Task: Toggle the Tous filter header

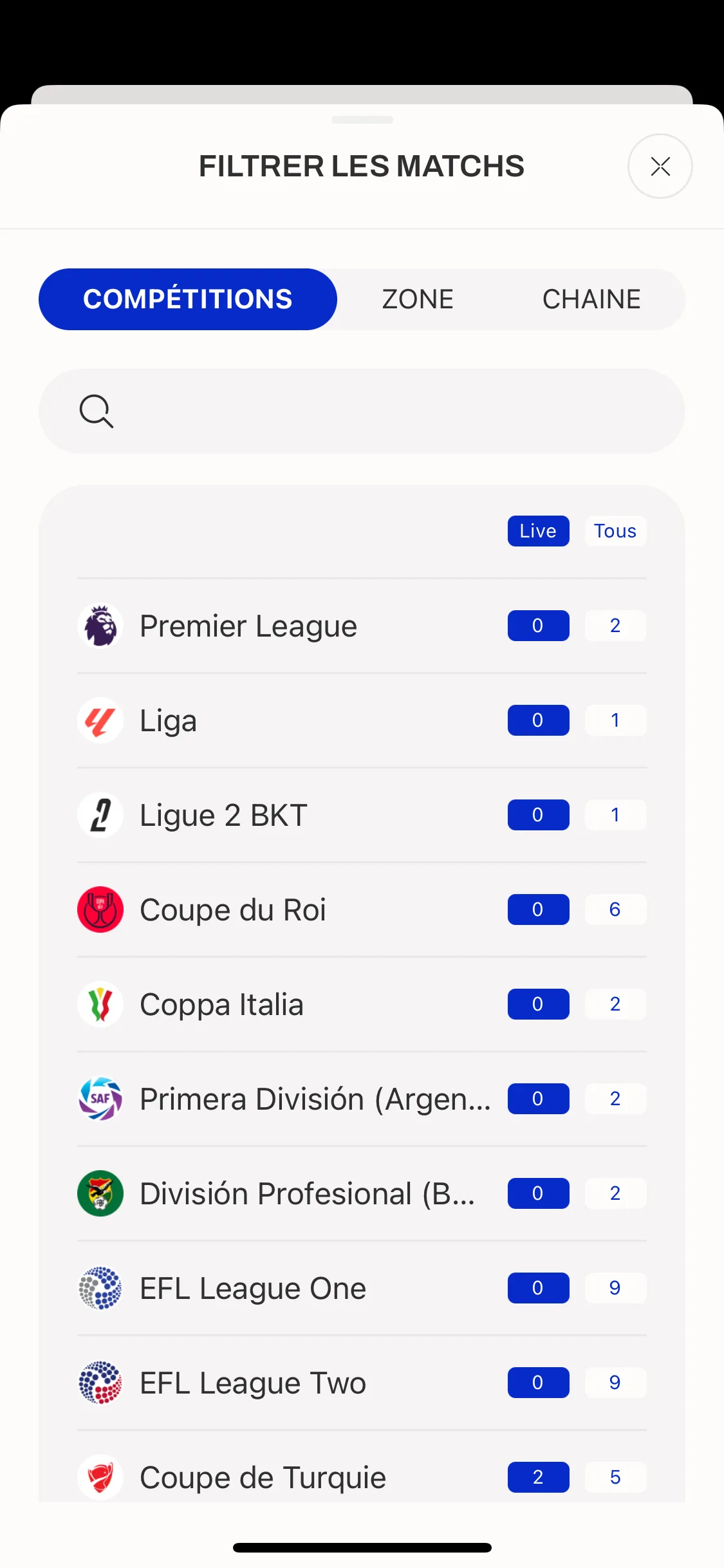Action: (615, 531)
